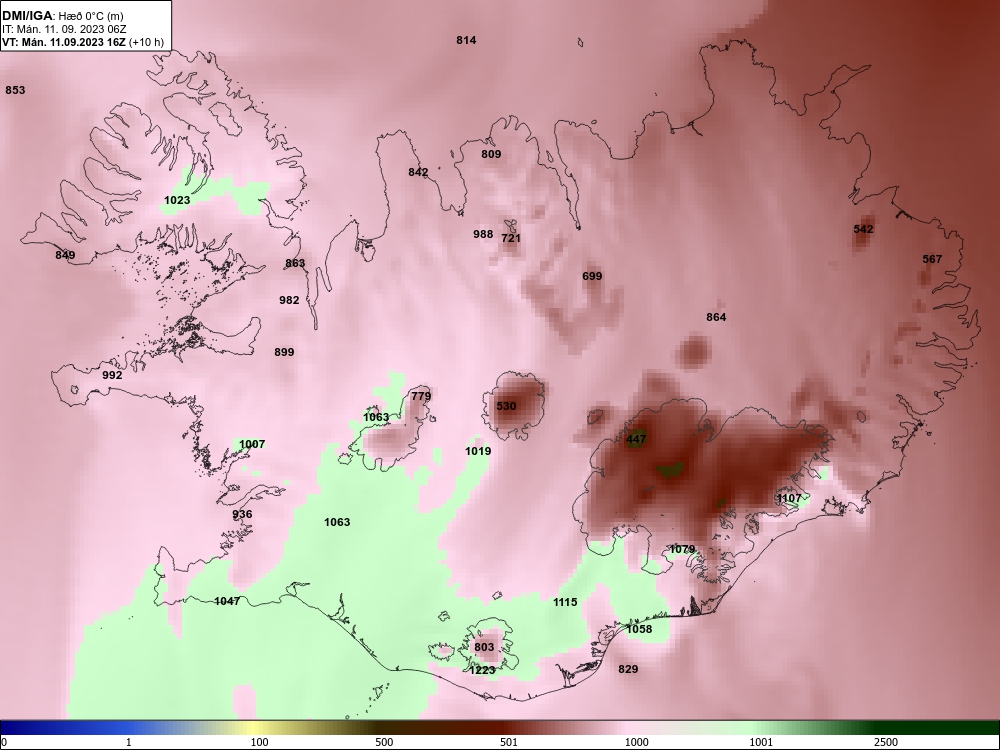This screenshot has width=1000, height=750.
Task: Click the map value 567
Action: coord(932,260)
